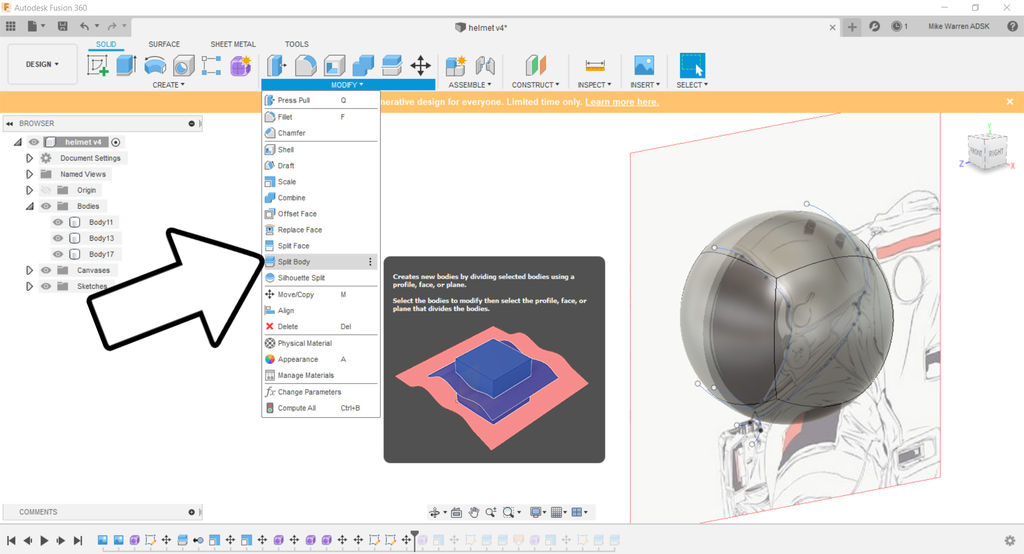Hide Body13 using its eye icon
This screenshot has width=1024, height=554.
coord(57,238)
